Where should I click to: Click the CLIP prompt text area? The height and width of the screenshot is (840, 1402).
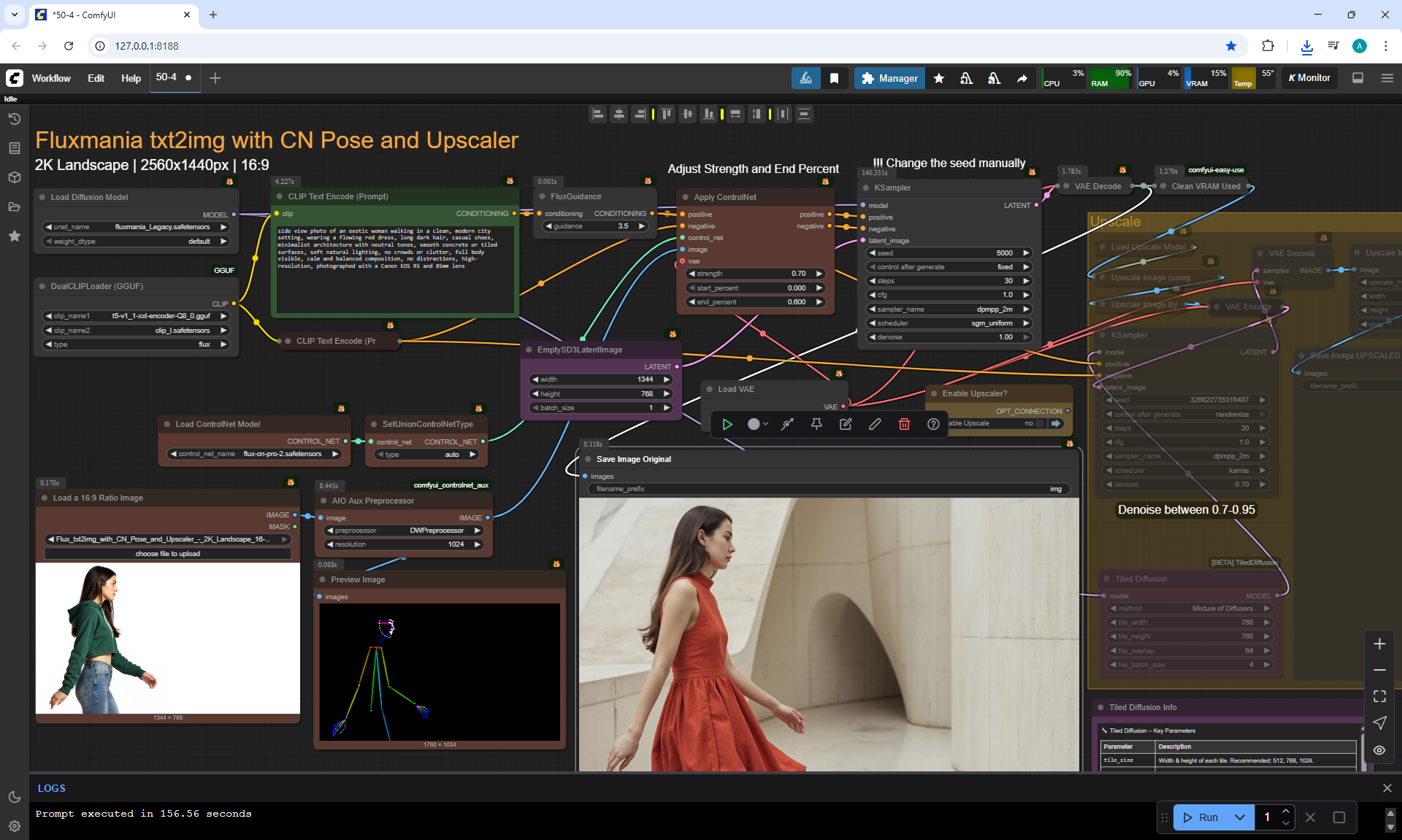point(394,270)
